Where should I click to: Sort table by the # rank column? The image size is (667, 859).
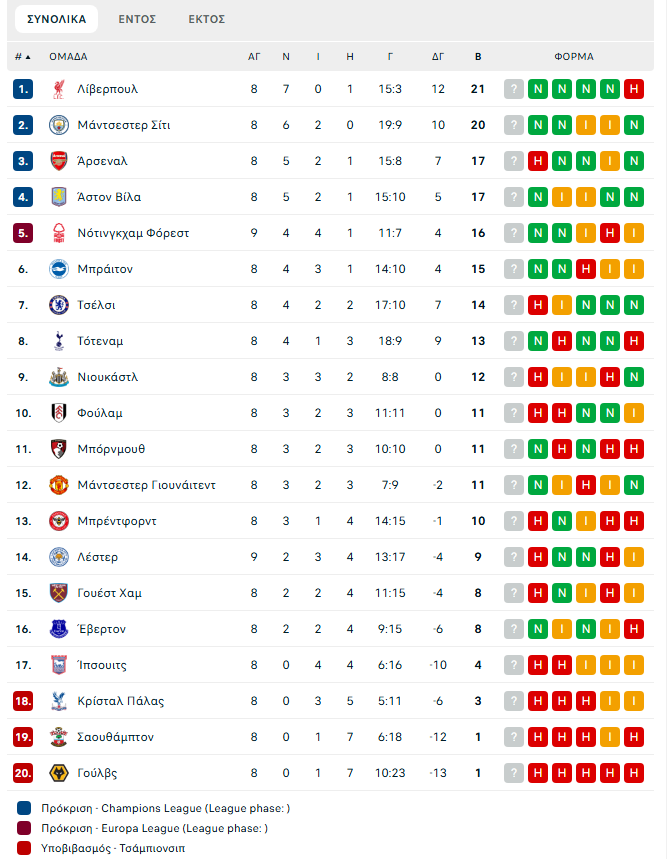[22, 56]
